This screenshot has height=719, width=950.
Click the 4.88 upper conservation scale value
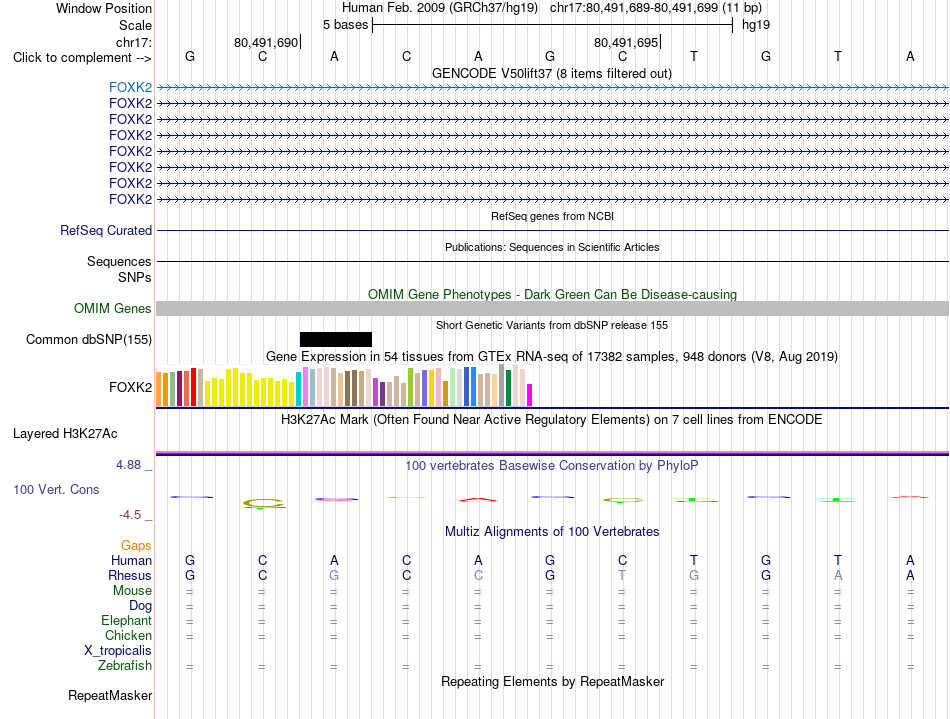click(x=128, y=465)
